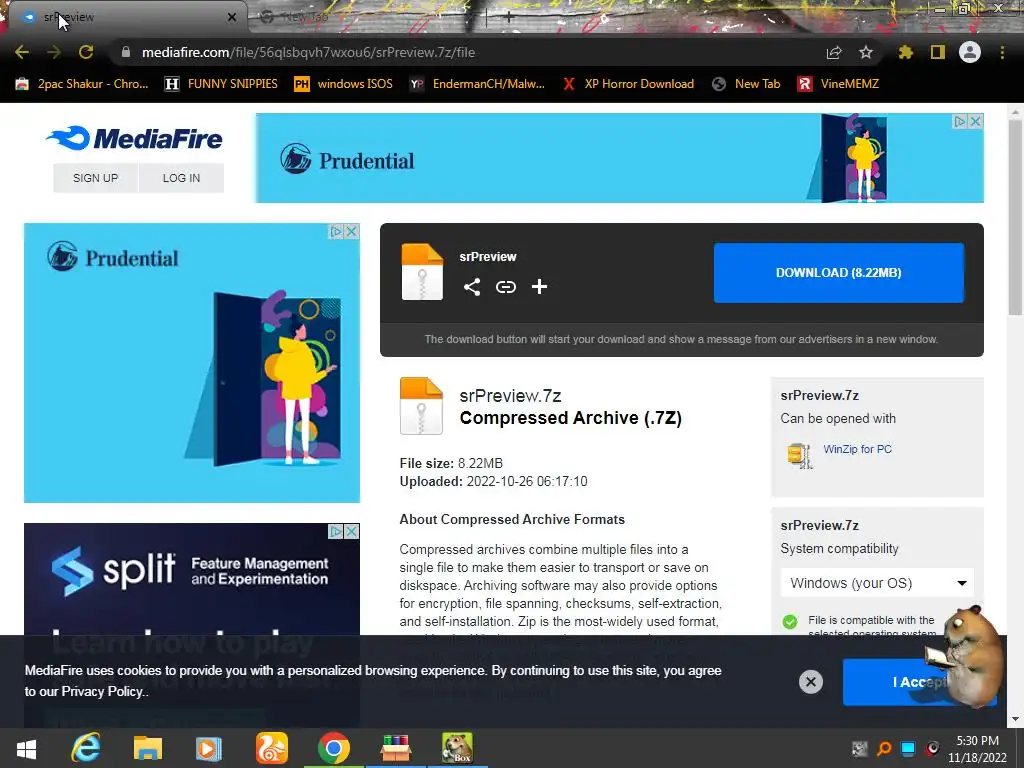Reload the MediaFire page
Image resolution: width=1024 pixels, height=768 pixels.
(86, 52)
